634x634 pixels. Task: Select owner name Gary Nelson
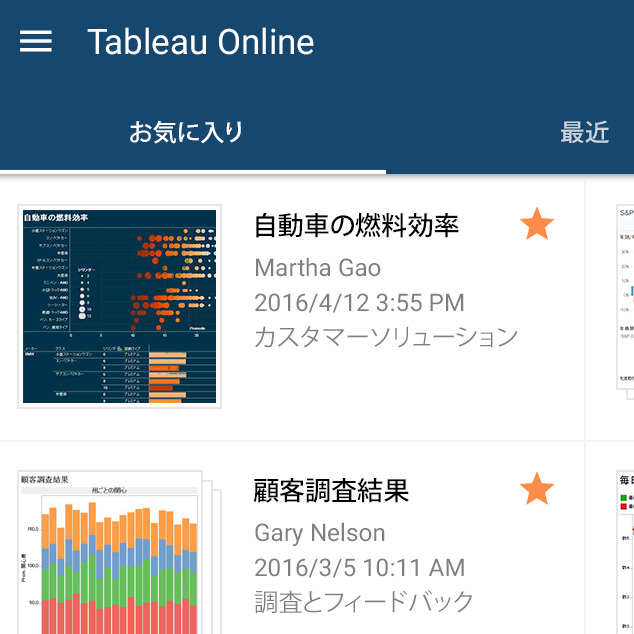point(320,532)
